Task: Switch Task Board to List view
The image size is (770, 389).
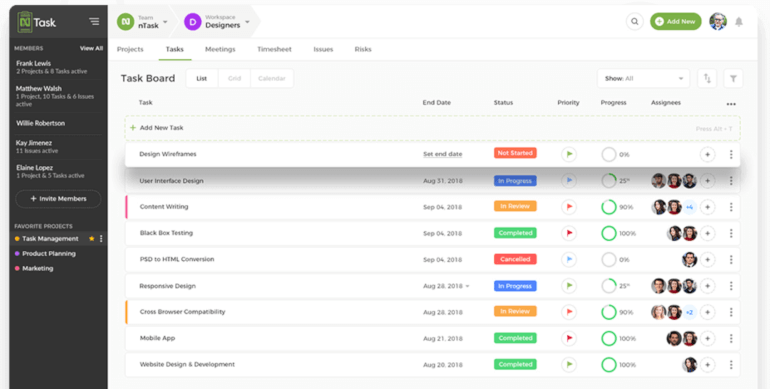Action: coord(202,79)
